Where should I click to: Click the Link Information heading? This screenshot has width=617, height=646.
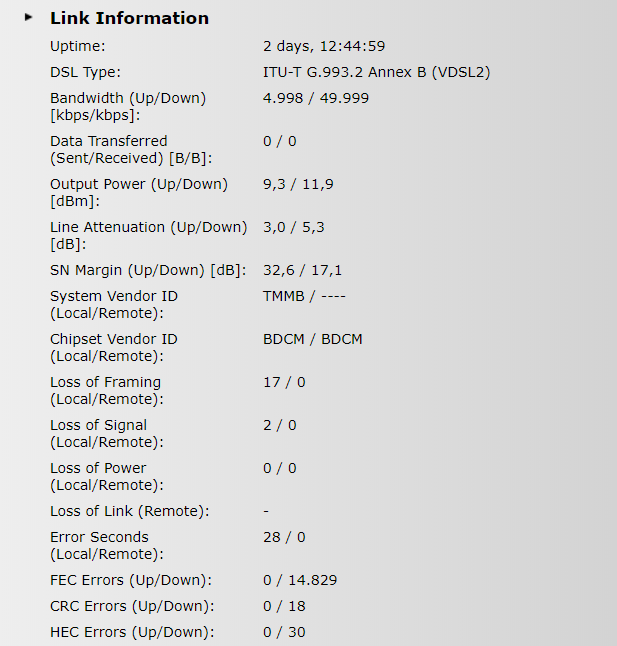click(129, 19)
